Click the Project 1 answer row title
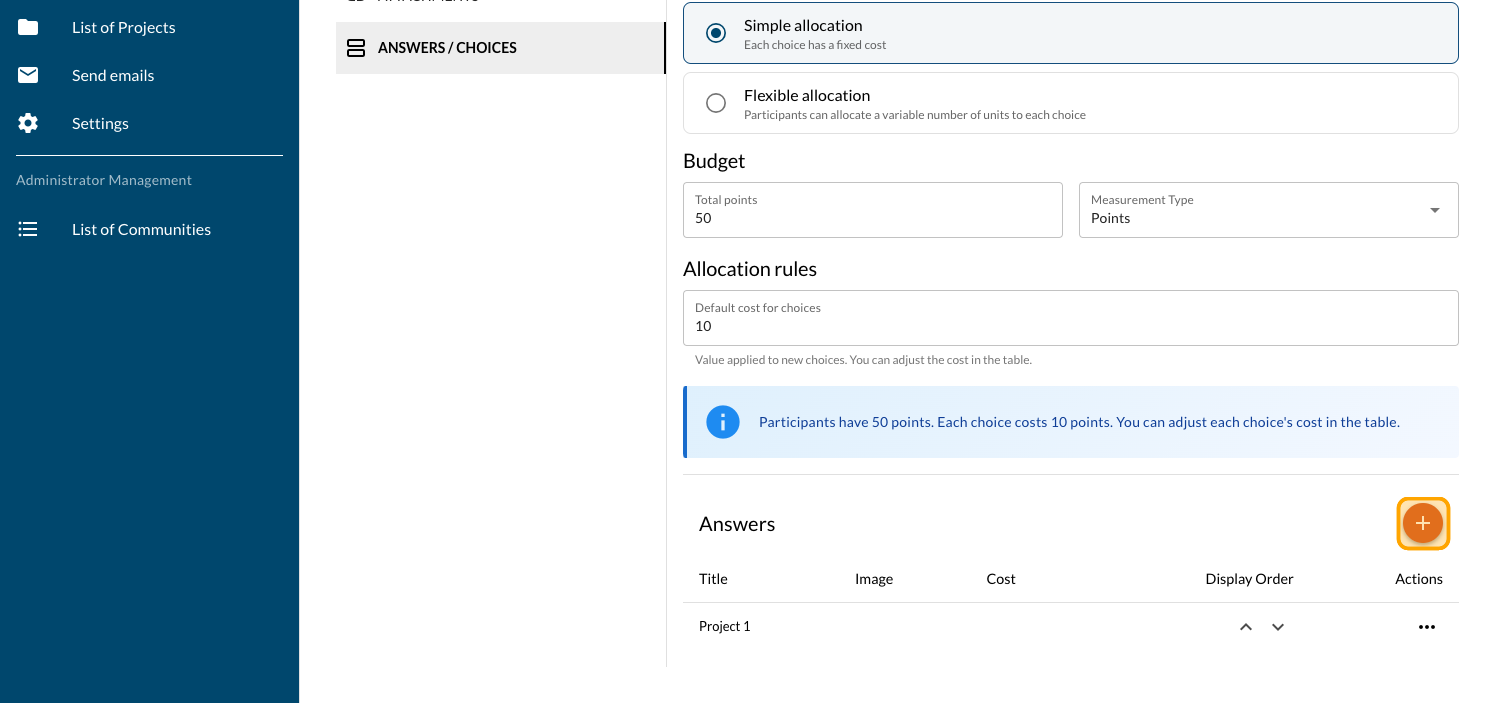 pos(725,627)
